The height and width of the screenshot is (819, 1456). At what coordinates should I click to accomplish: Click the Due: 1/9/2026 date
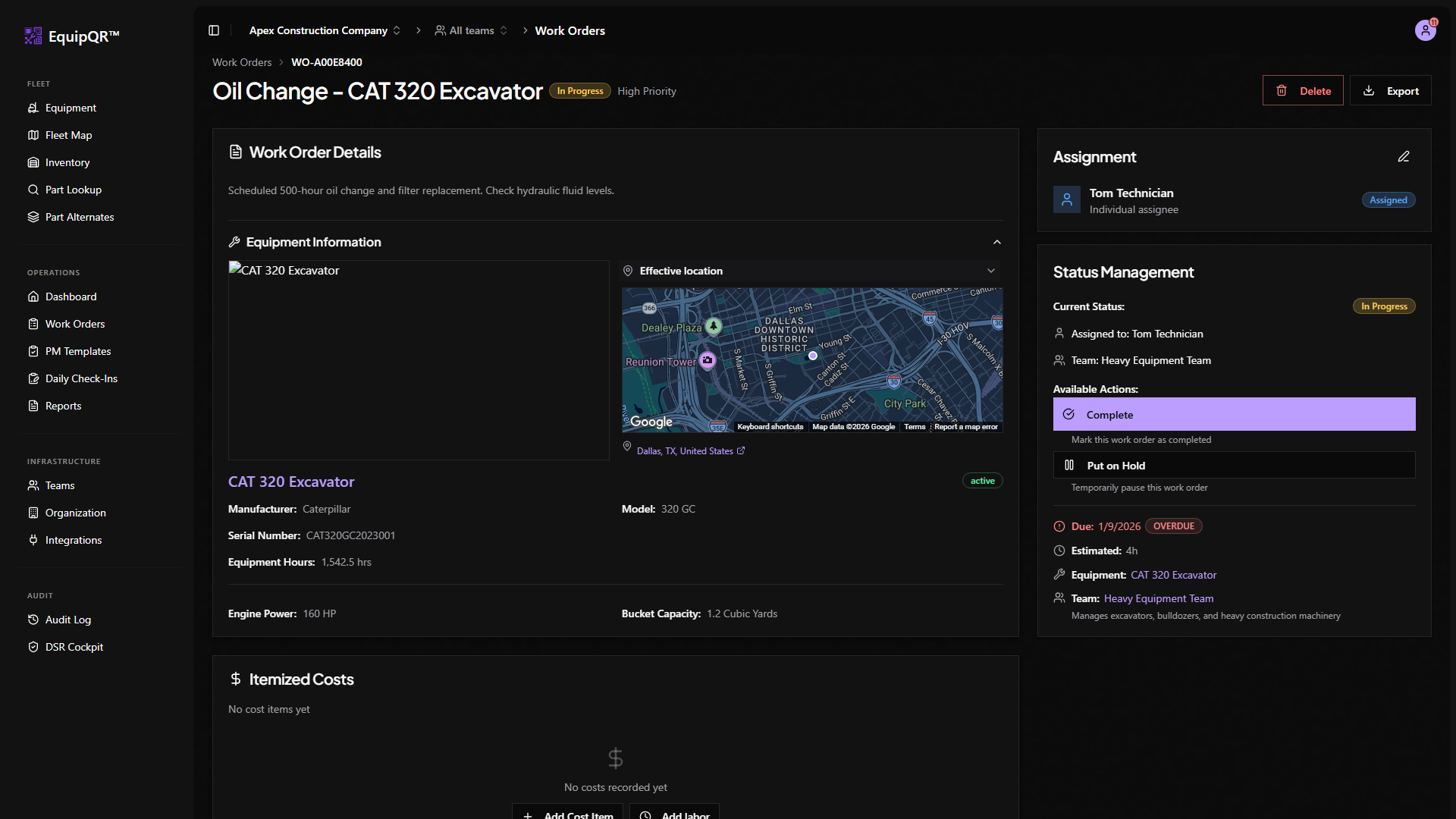point(1106,526)
